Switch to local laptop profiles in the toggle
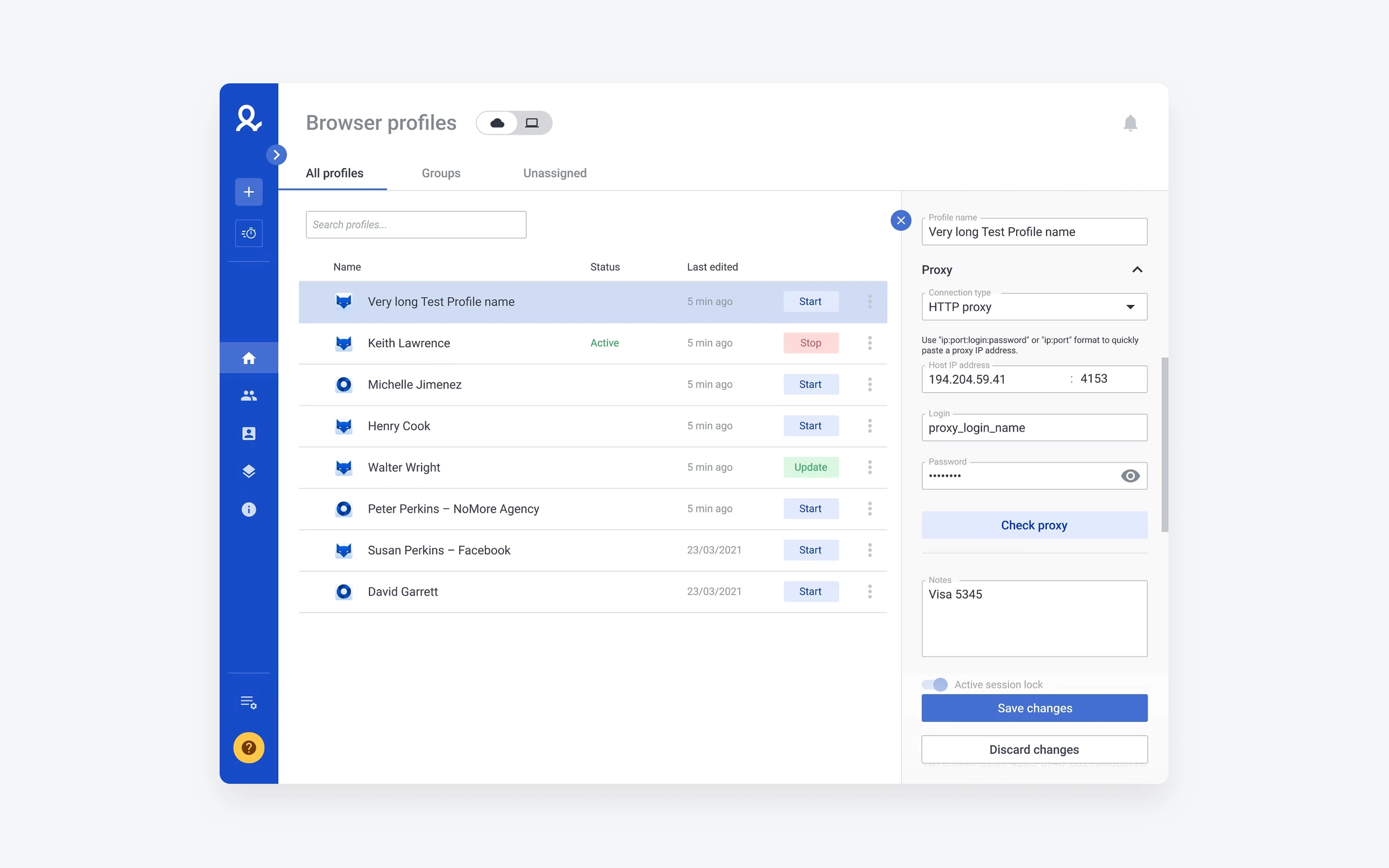1389x868 pixels. (532, 123)
